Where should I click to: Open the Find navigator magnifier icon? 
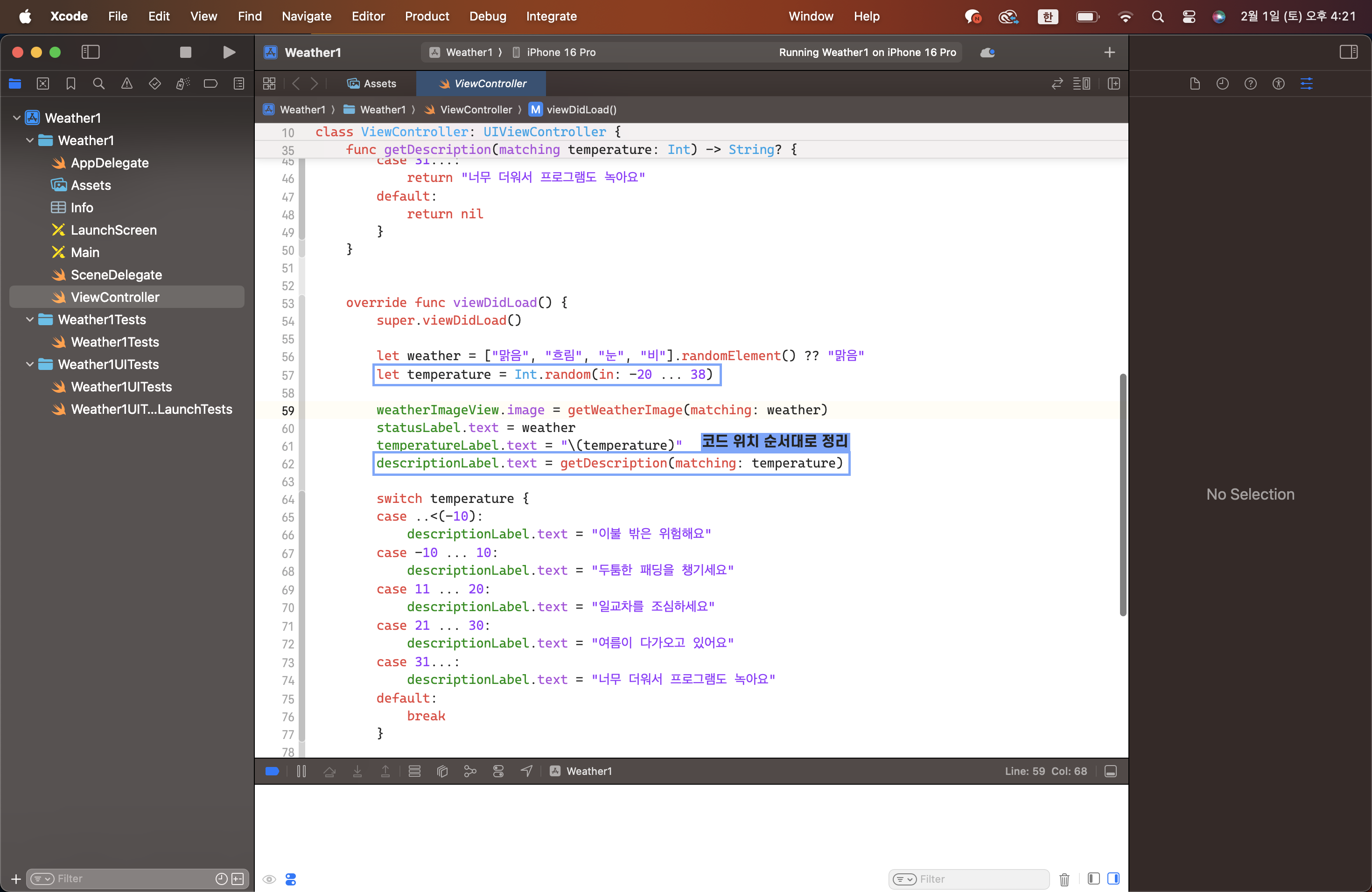pyautogui.click(x=98, y=84)
